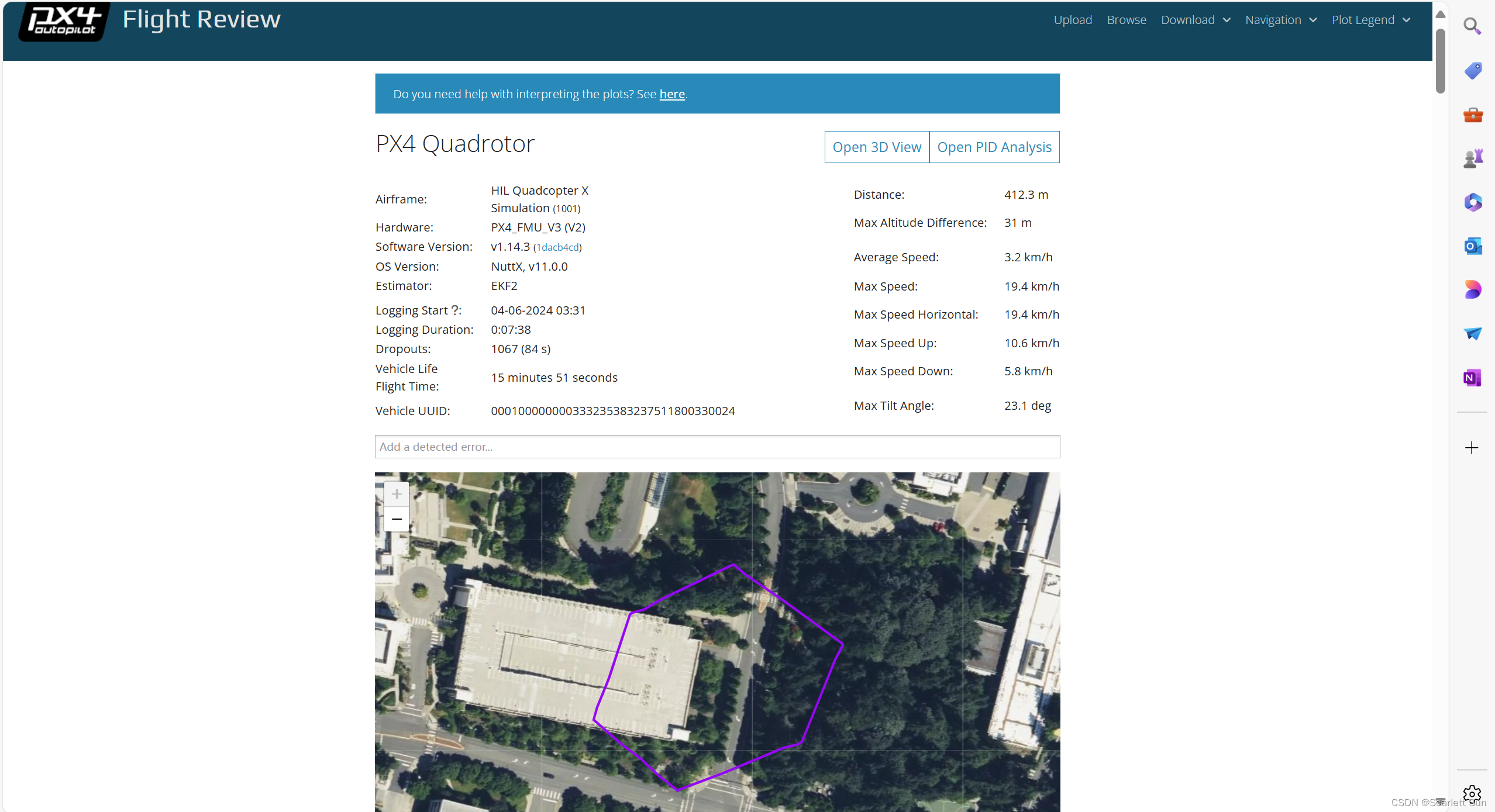This screenshot has width=1495, height=812.
Task: Click the PX4 autopilot logo
Action: [x=64, y=22]
